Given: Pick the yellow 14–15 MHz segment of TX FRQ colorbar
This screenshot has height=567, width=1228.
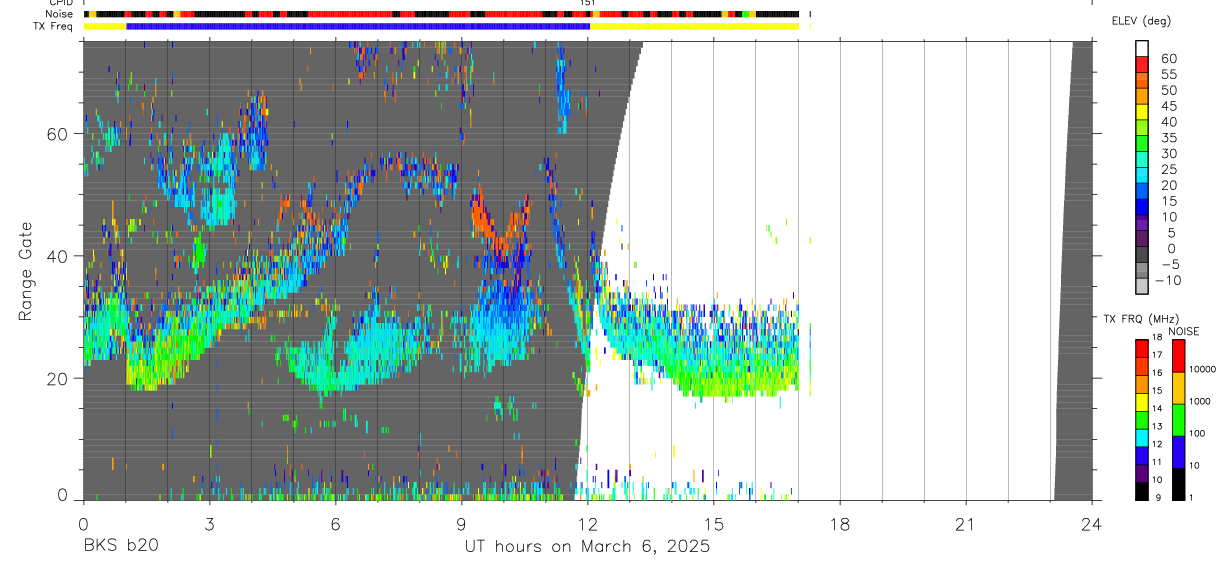Looking at the screenshot, I should (1142, 401).
